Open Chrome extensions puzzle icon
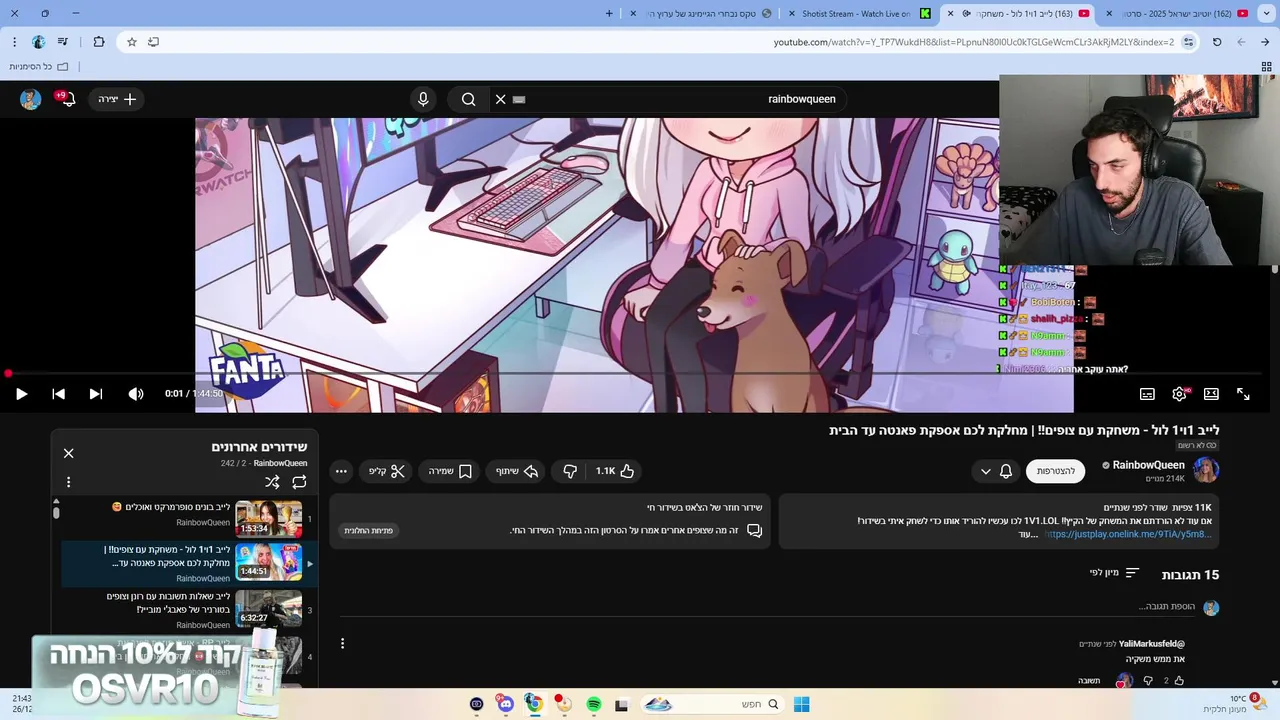1280x720 pixels. click(x=98, y=42)
